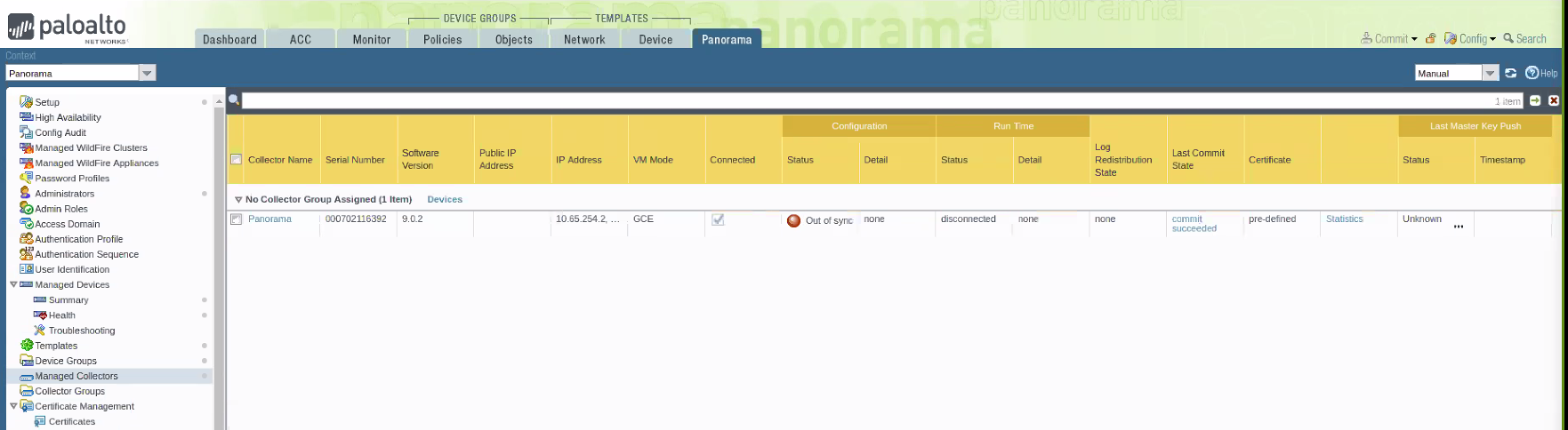This screenshot has width=1568, height=430.
Task: Click the Setup gear icon
Action: 27,102
